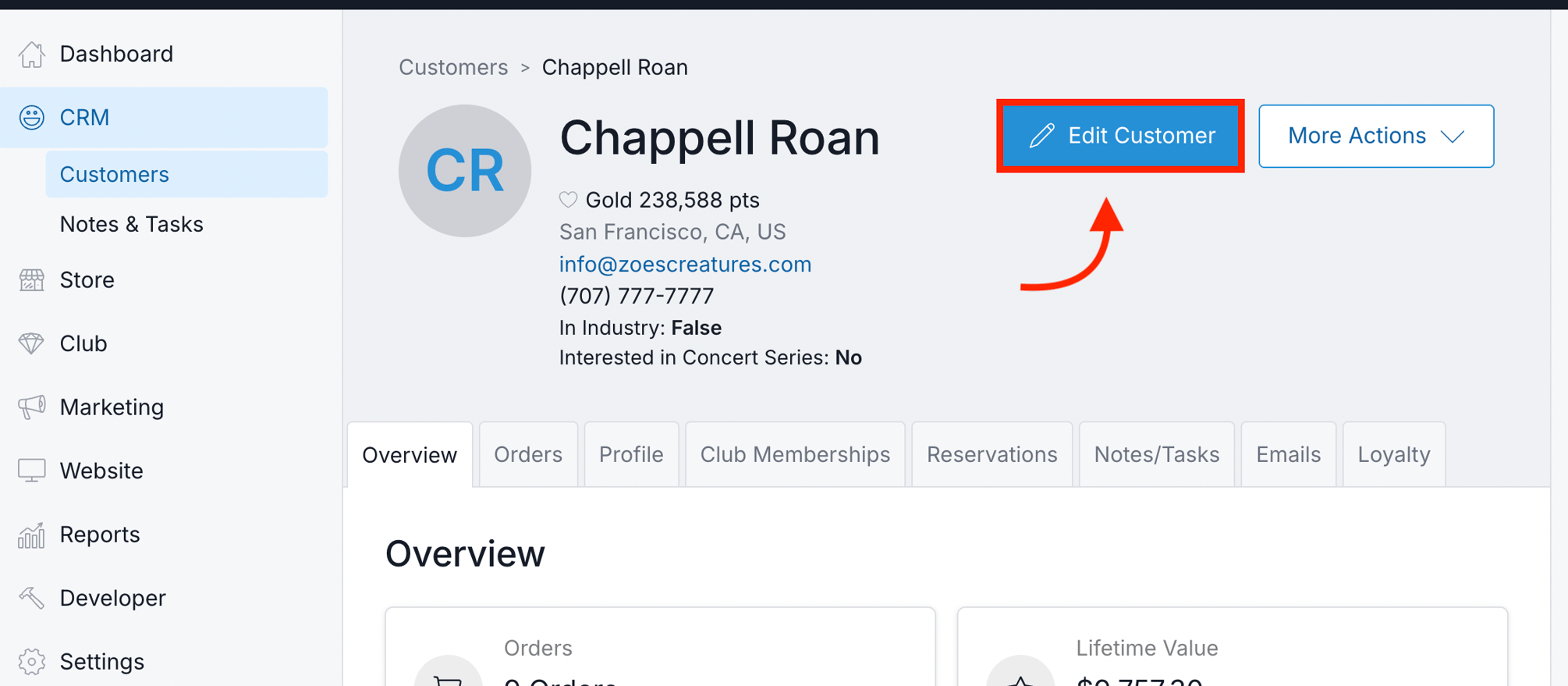
Task: Switch to the Orders tab
Action: [x=528, y=454]
